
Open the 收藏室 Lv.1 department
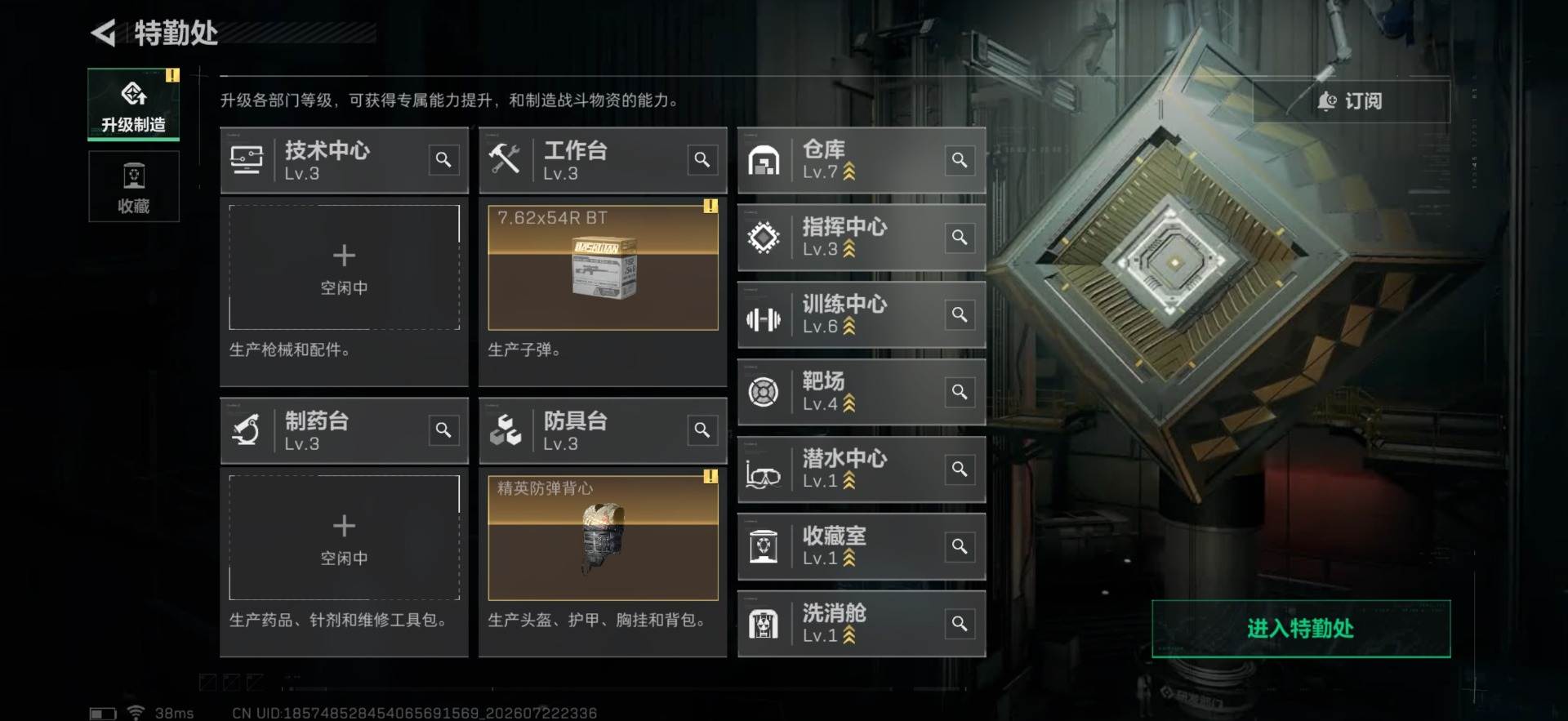click(862, 546)
